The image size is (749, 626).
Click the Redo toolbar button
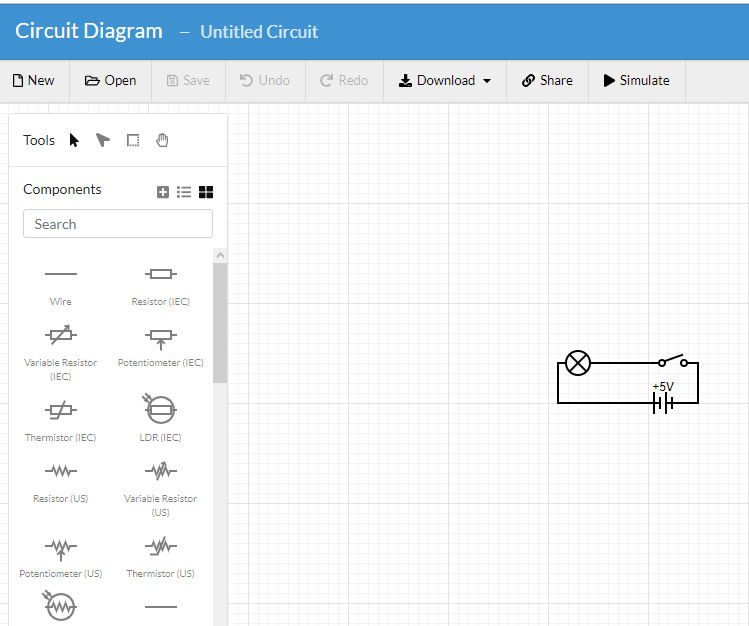click(344, 80)
